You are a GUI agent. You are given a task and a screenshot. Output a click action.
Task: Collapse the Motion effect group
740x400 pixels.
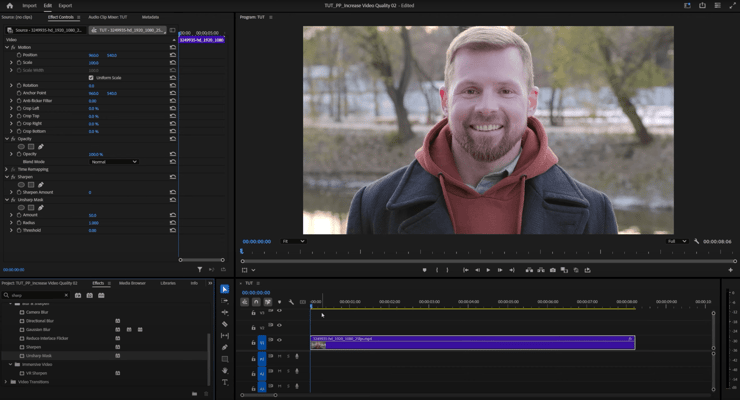click(7, 47)
